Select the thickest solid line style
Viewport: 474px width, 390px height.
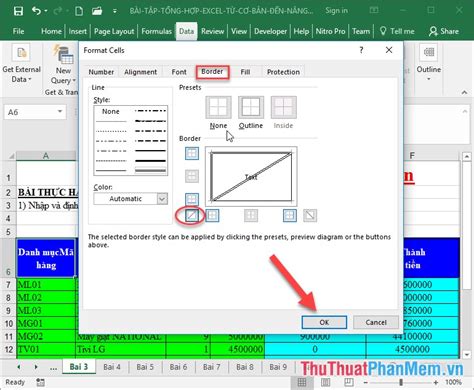pyautogui.click(x=150, y=161)
